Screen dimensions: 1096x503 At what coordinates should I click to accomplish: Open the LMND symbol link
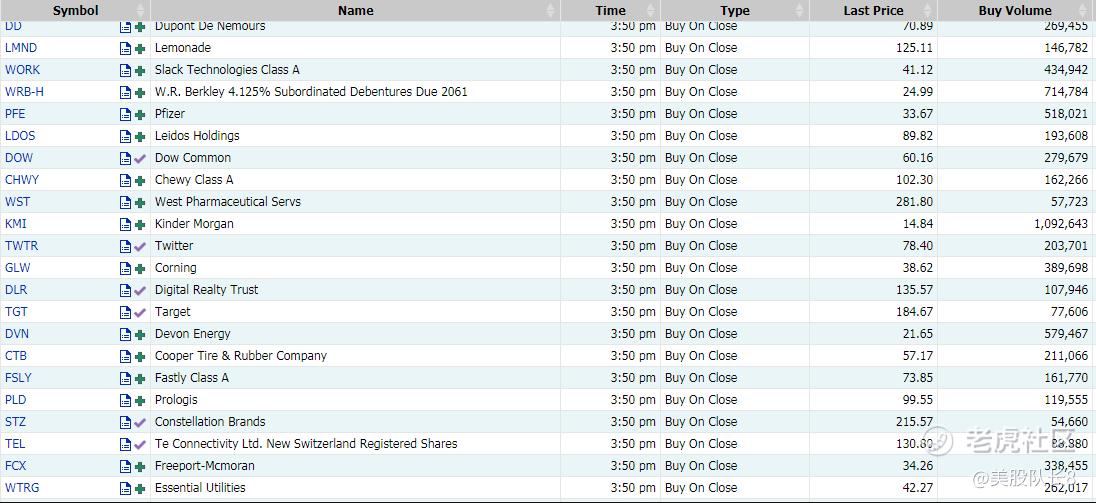[x=21, y=48]
